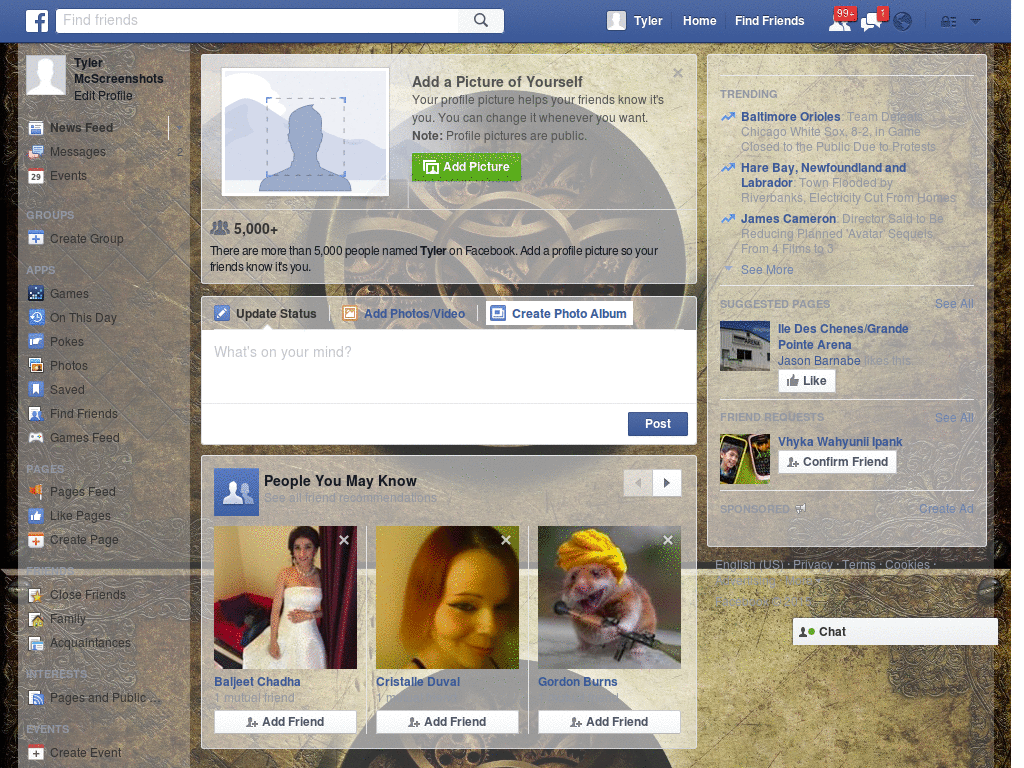Screen dimensions: 1024x768
Task: Go to Home in top bar
Action: point(699,21)
